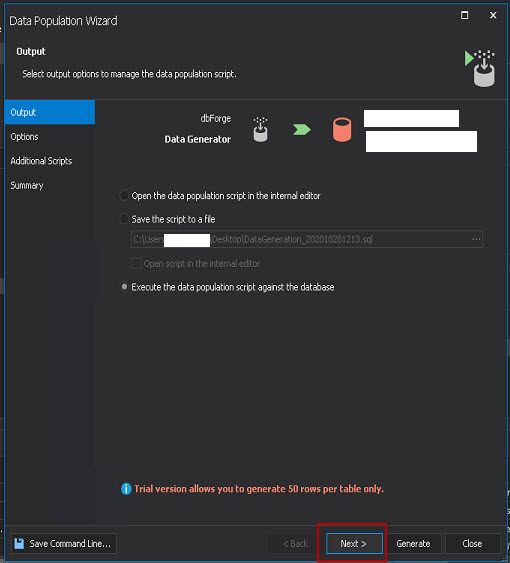Select the Output page tab
This screenshot has width=510, height=563.
(50, 112)
